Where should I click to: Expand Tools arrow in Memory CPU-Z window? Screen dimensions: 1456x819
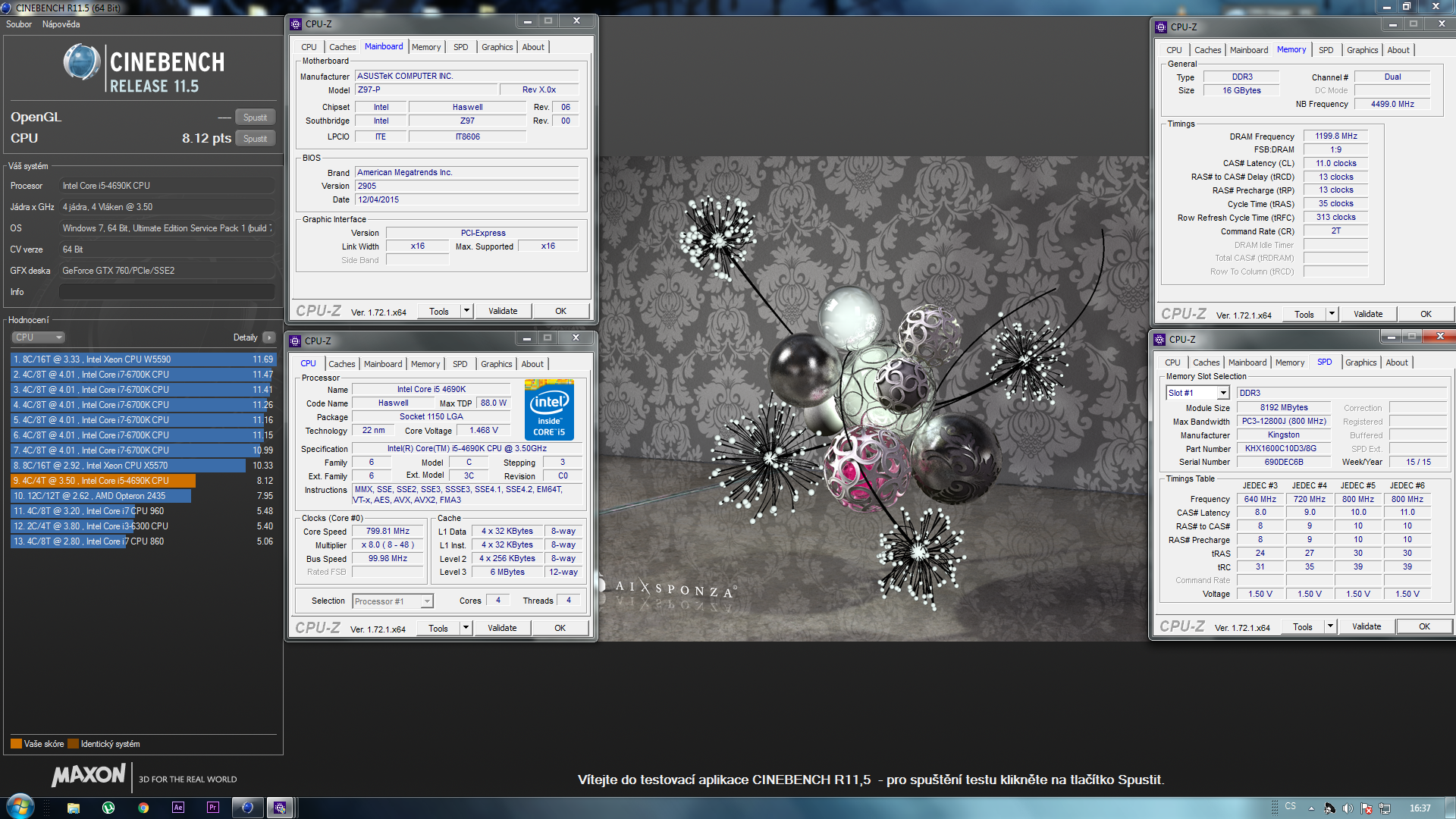coord(1331,314)
